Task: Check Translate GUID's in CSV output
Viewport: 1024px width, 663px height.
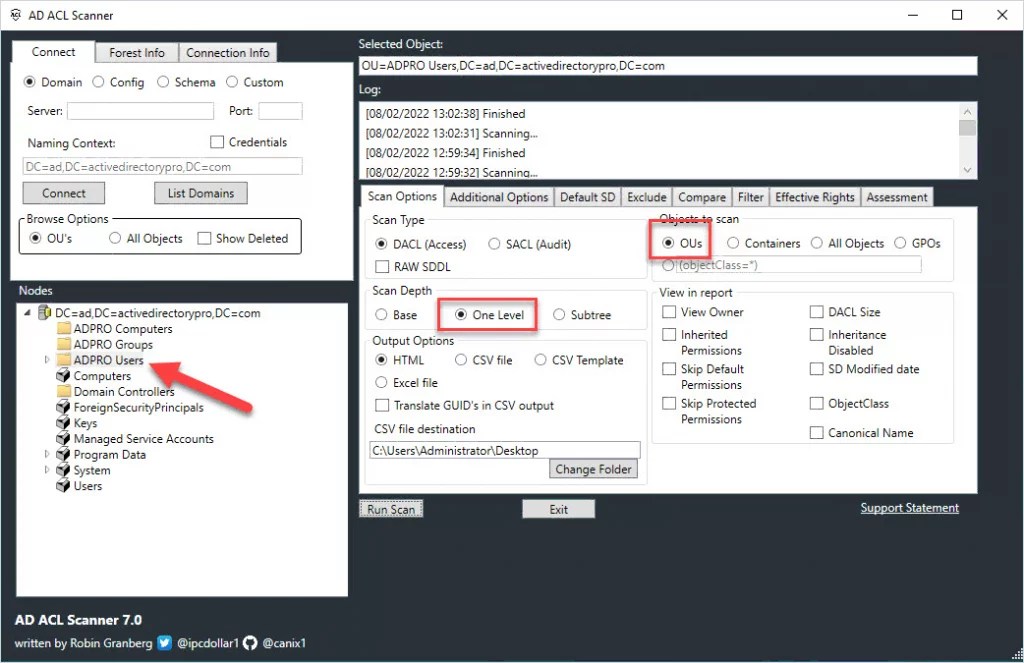Action: click(381, 405)
